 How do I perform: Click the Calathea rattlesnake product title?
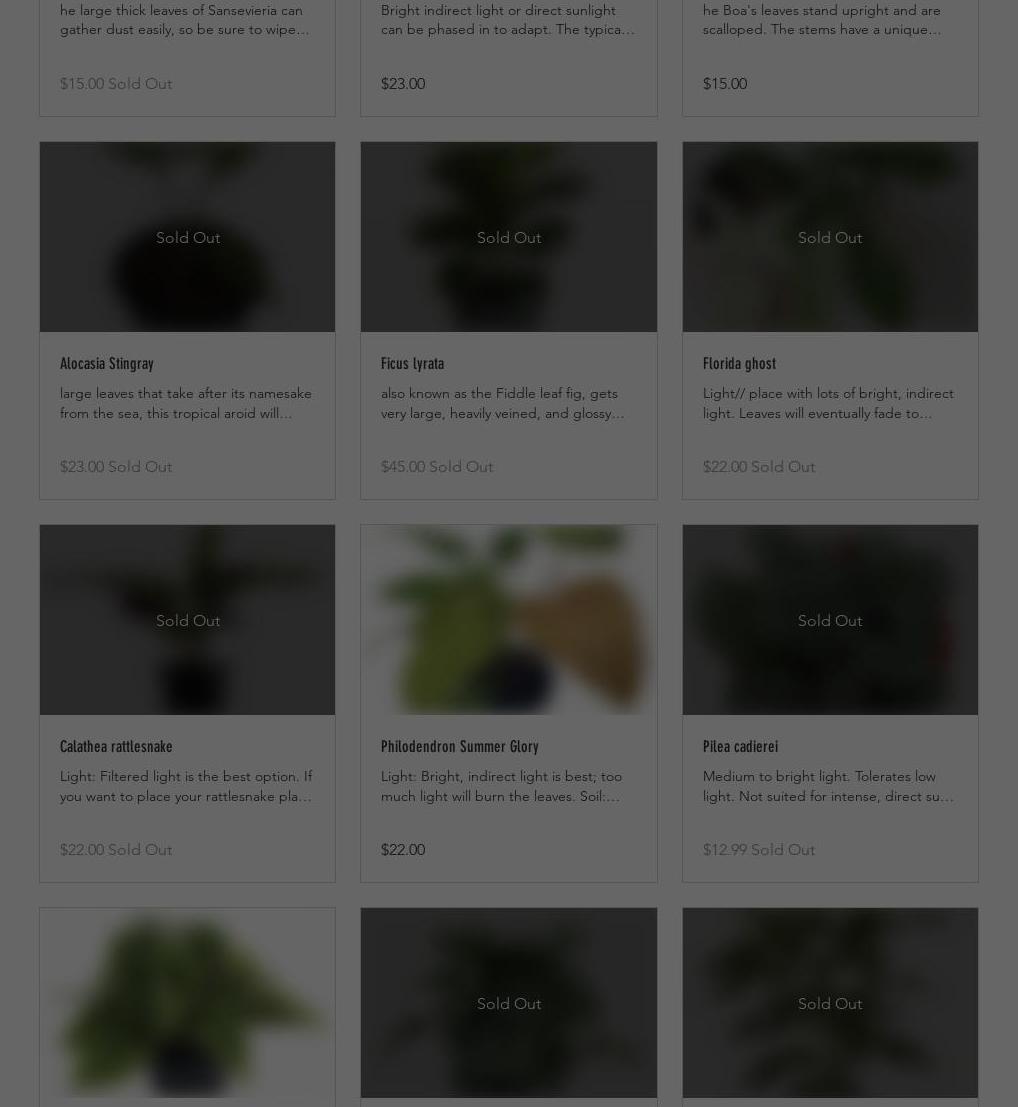[116, 746]
